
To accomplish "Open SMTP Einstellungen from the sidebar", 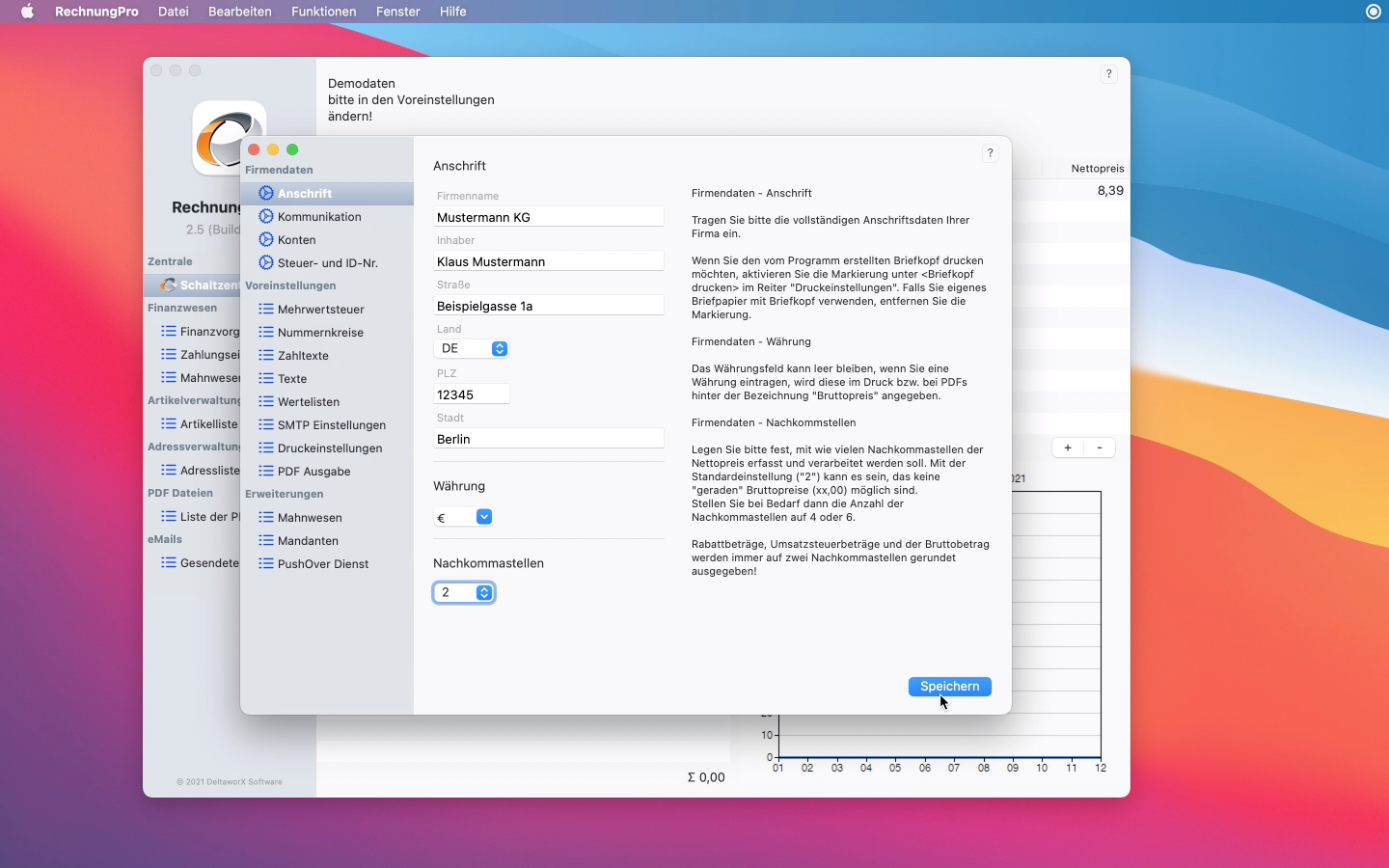I will (331, 425).
